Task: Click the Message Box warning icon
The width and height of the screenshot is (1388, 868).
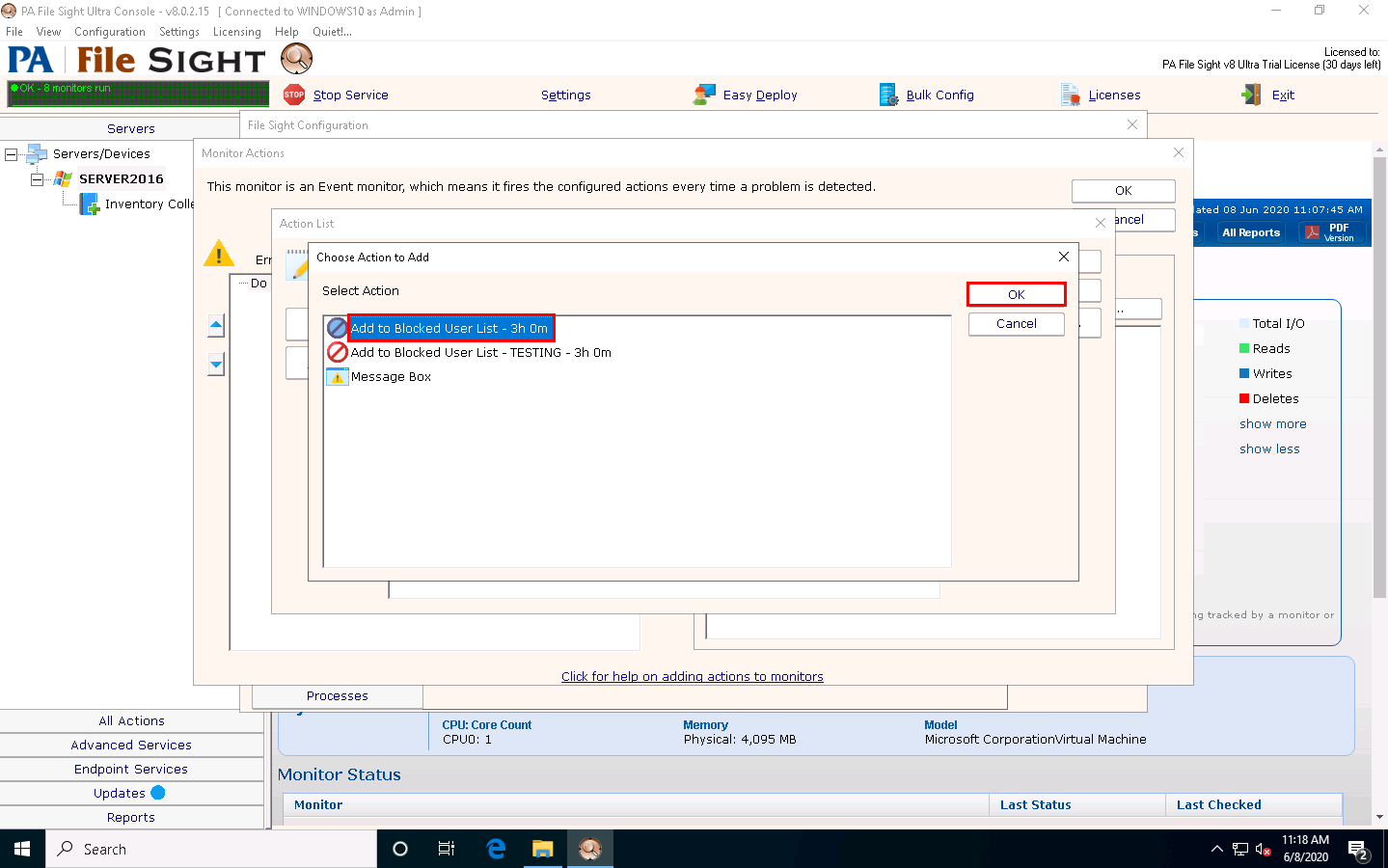Action: click(337, 377)
